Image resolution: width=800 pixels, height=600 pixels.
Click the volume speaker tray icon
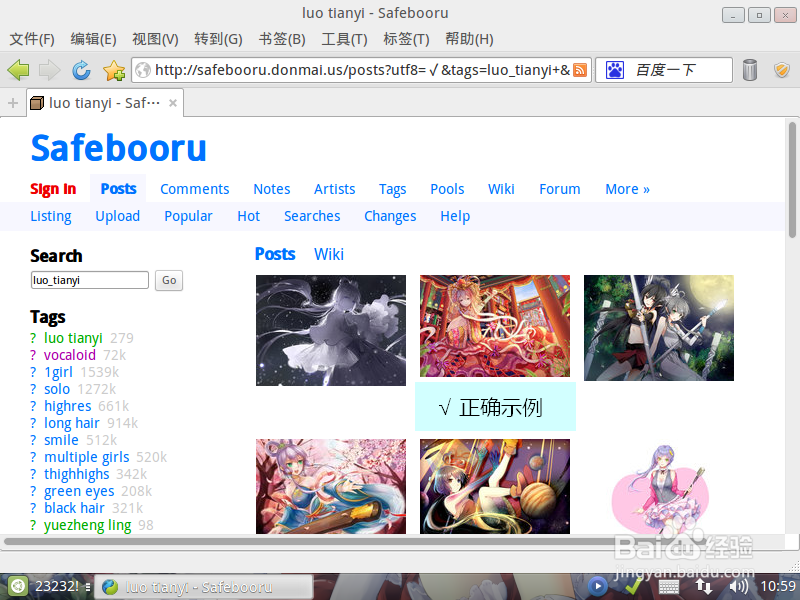pyautogui.click(x=738, y=586)
